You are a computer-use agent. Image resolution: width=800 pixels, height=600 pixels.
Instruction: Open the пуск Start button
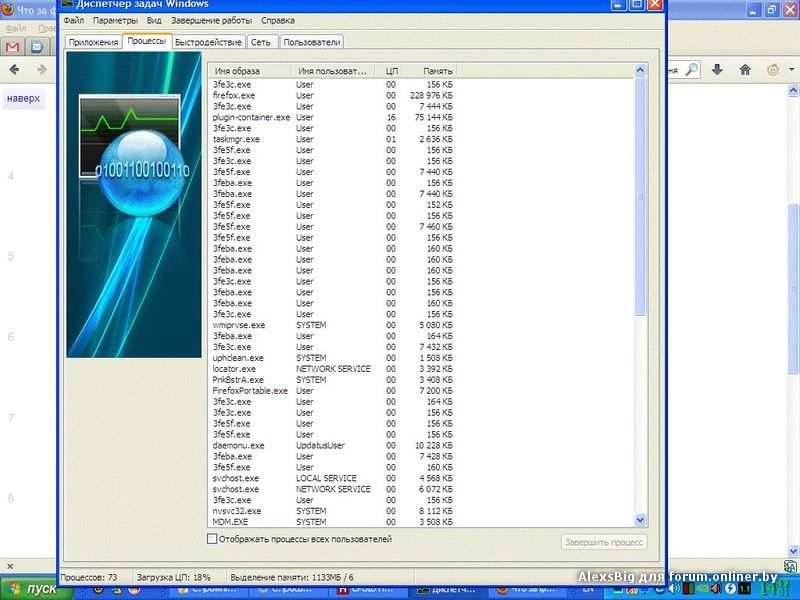click(x=36, y=589)
